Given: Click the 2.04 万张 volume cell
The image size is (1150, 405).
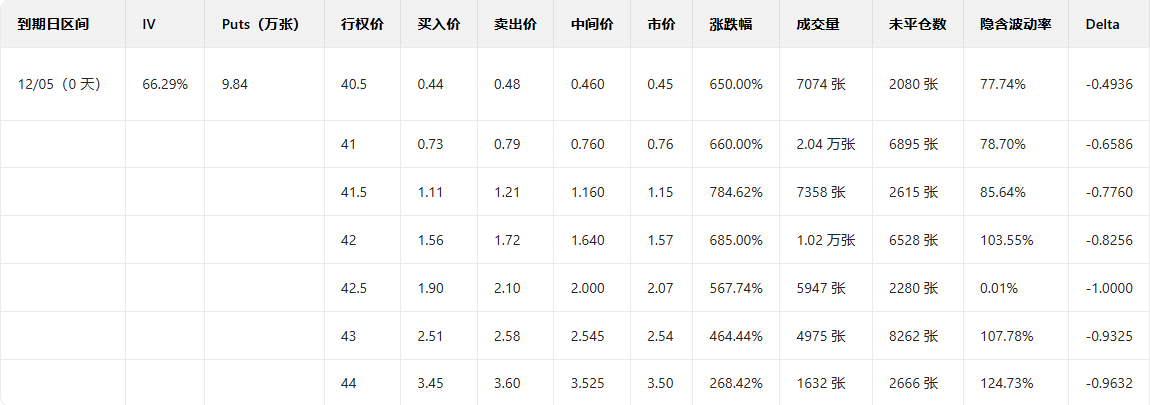Looking at the screenshot, I should pyautogui.click(x=826, y=145).
